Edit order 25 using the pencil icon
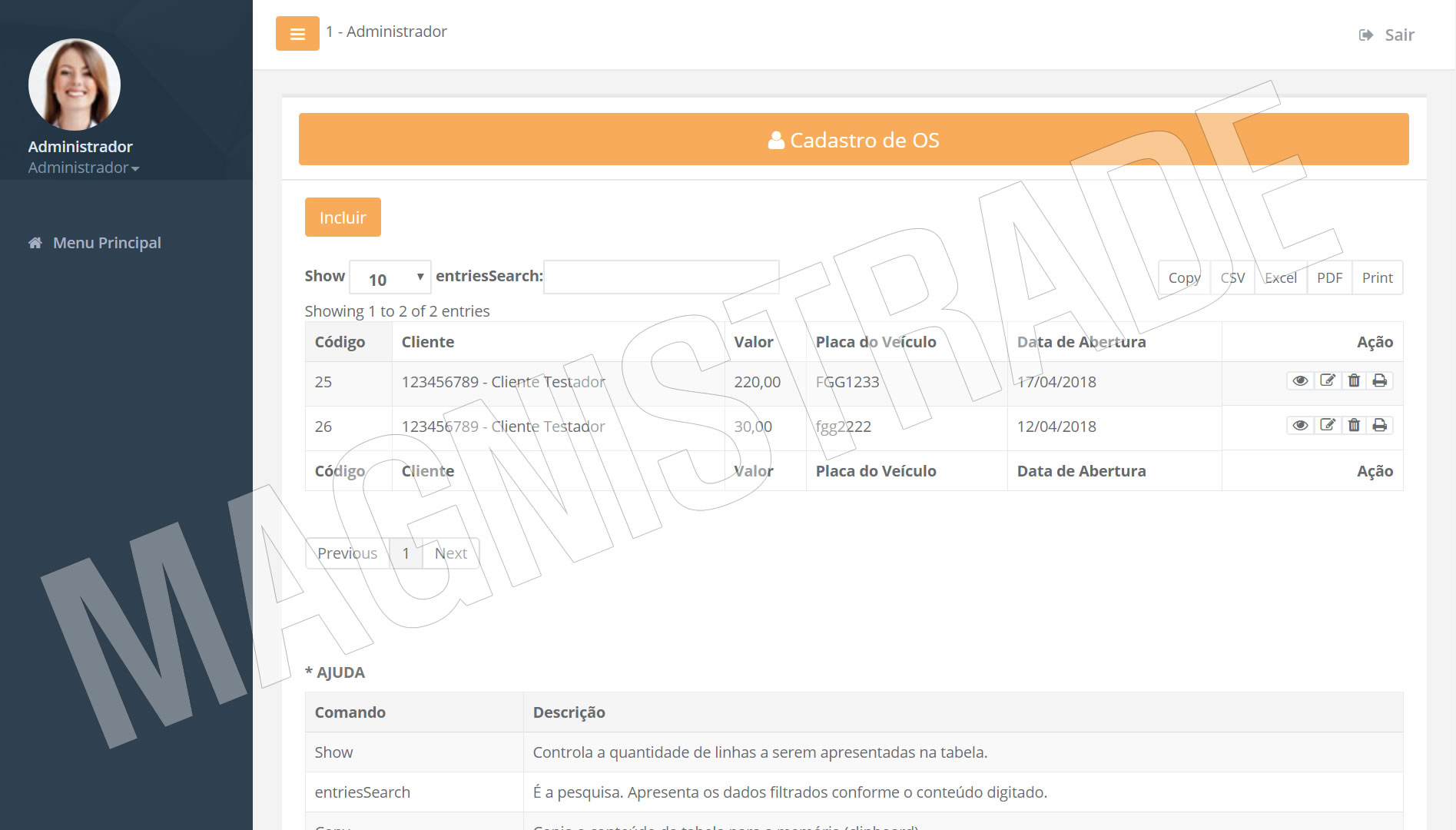 pyautogui.click(x=1327, y=381)
